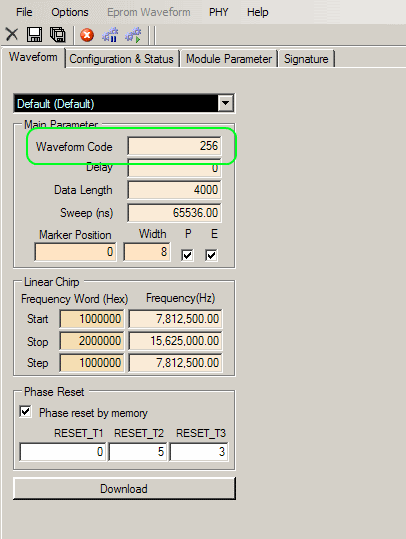The width and height of the screenshot is (406, 539).
Task: Switch to Configuration & Status tab
Action: click(121, 59)
